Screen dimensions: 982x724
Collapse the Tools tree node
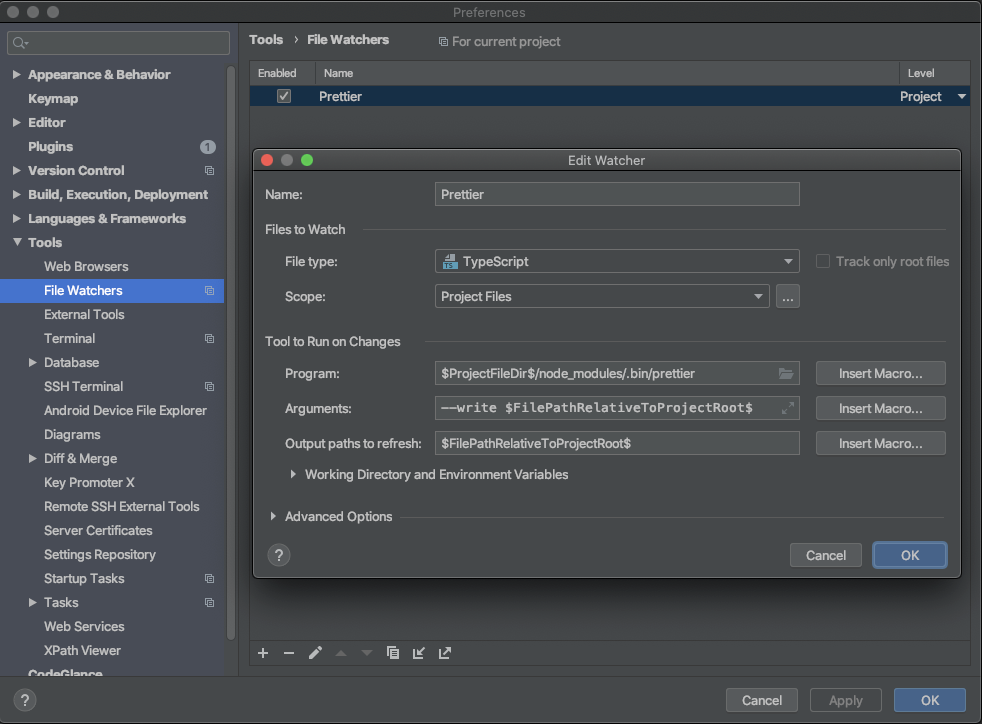pos(17,242)
